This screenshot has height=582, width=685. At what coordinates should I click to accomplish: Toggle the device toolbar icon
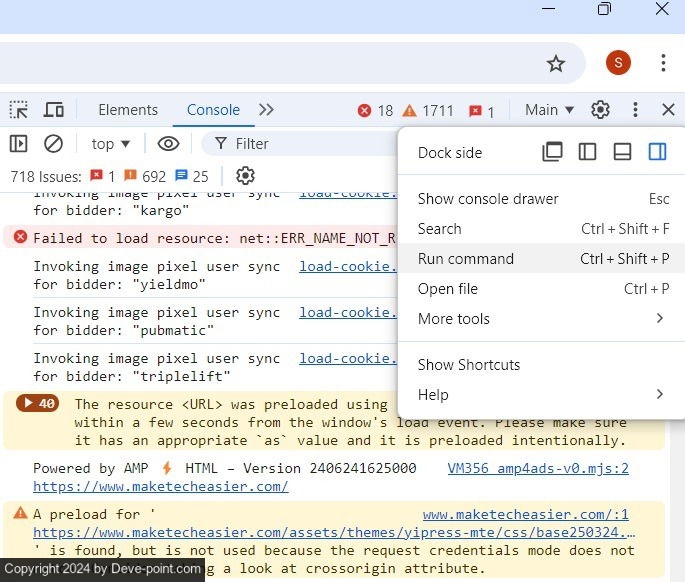tap(54, 110)
